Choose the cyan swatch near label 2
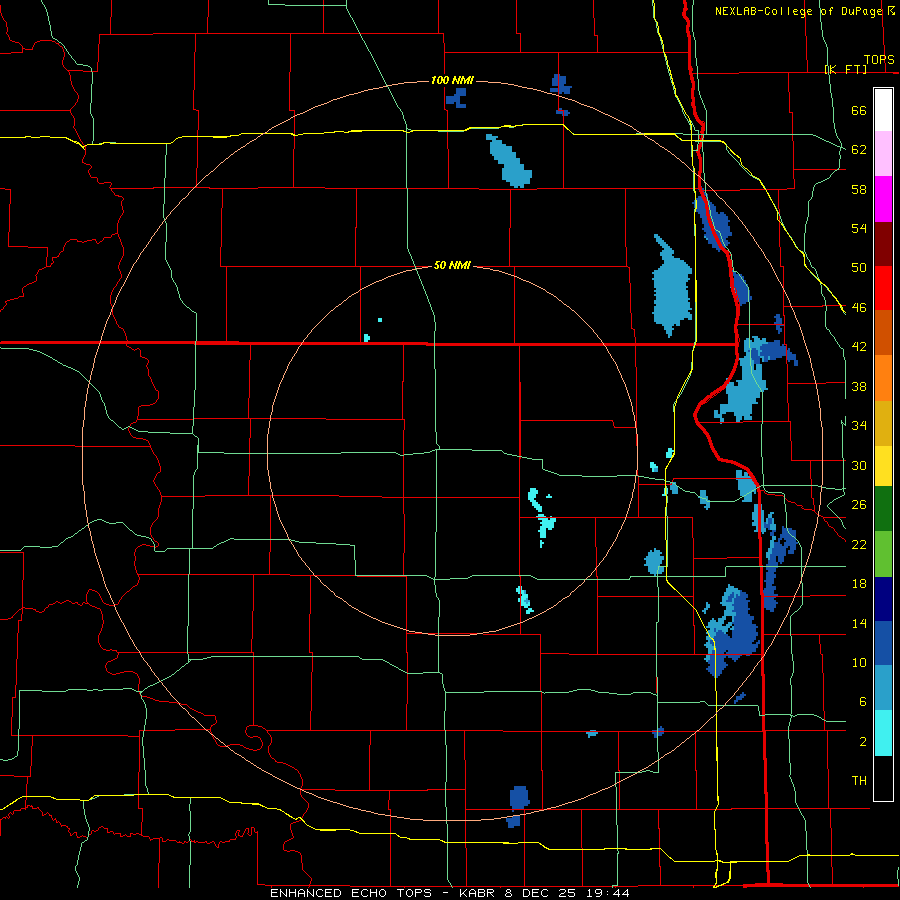The width and height of the screenshot is (900, 900). tap(883, 733)
